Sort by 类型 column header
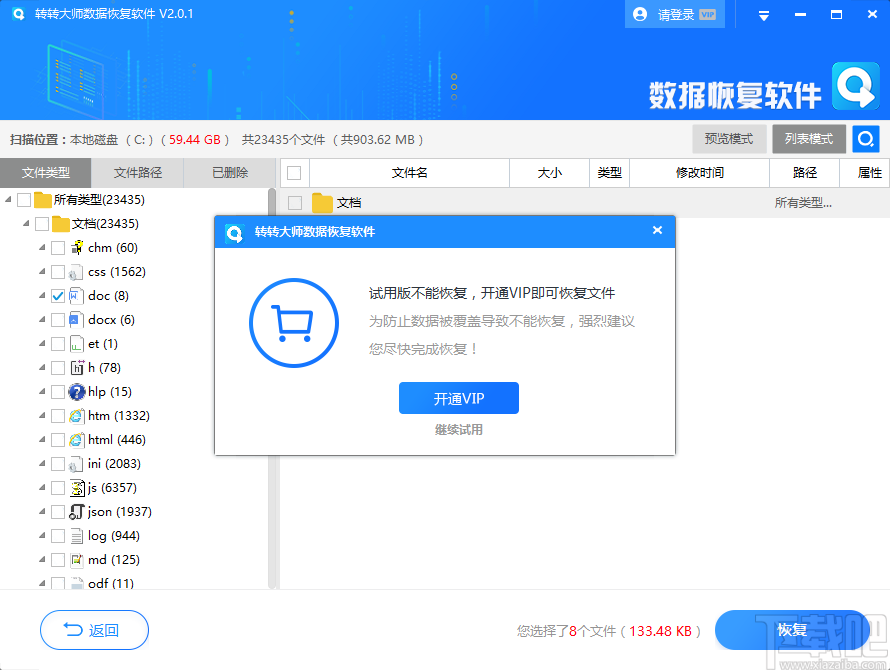890x670 pixels. pos(610,173)
